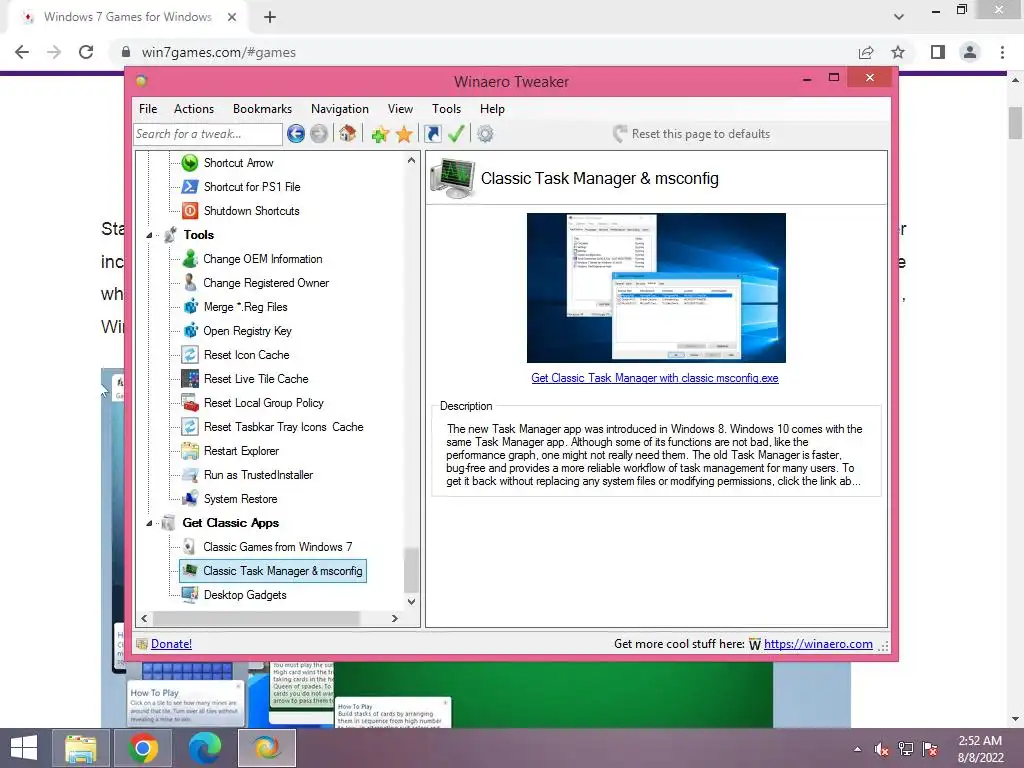
Task: Open the File menu
Action: click(148, 109)
